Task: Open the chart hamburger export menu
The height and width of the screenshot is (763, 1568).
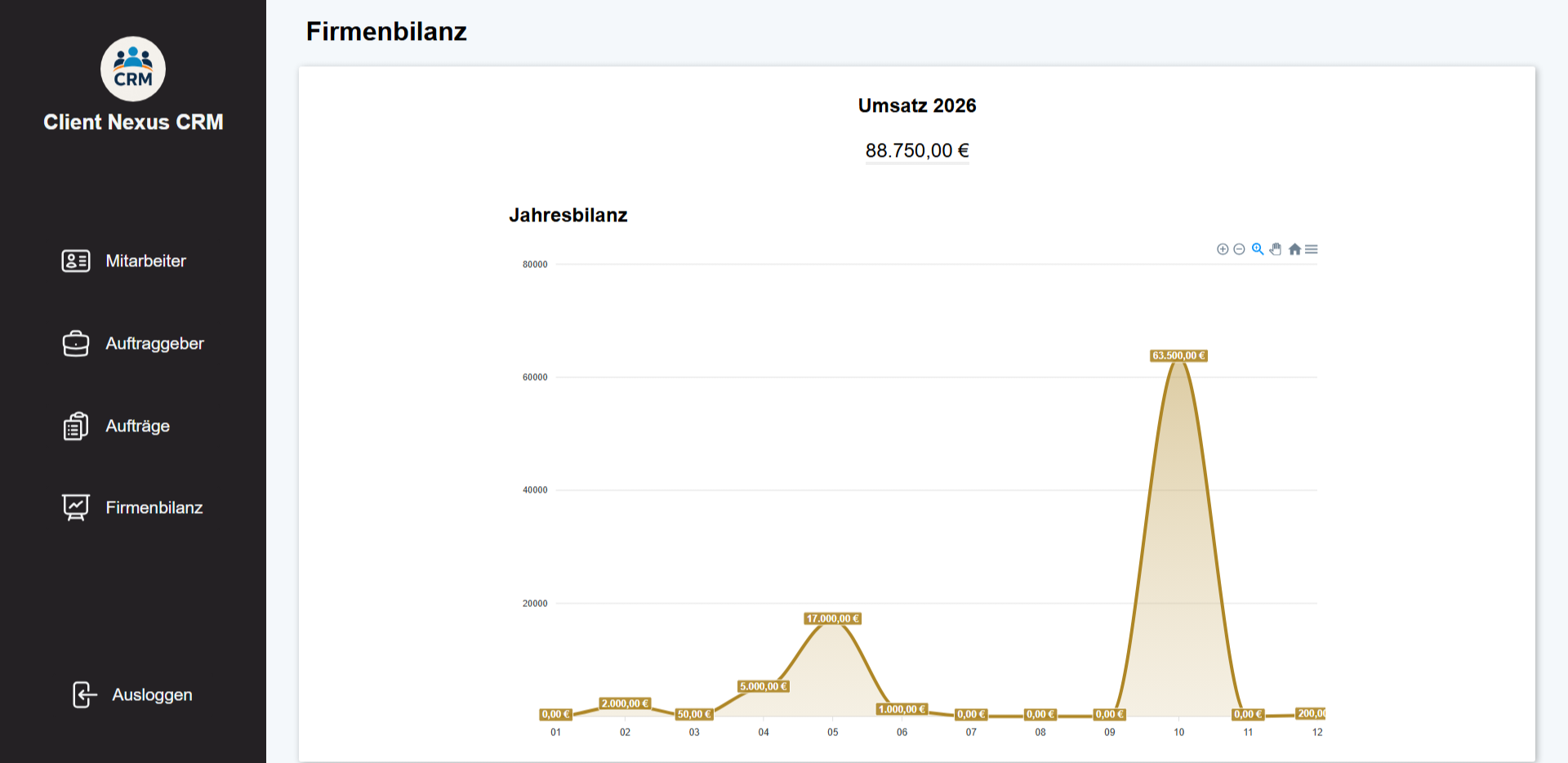Action: coord(1312,249)
